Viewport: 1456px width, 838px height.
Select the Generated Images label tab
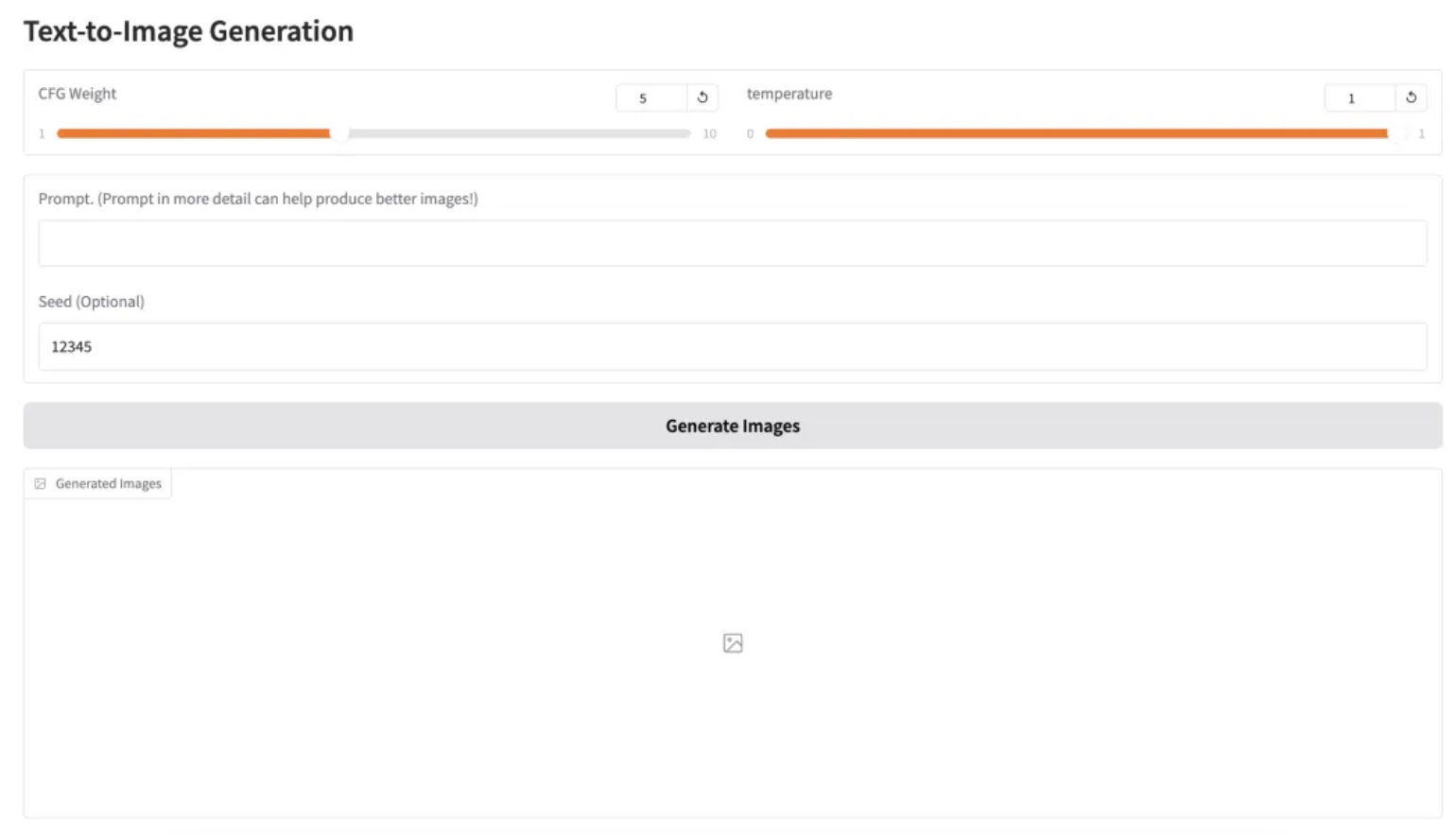pyautogui.click(x=108, y=484)
